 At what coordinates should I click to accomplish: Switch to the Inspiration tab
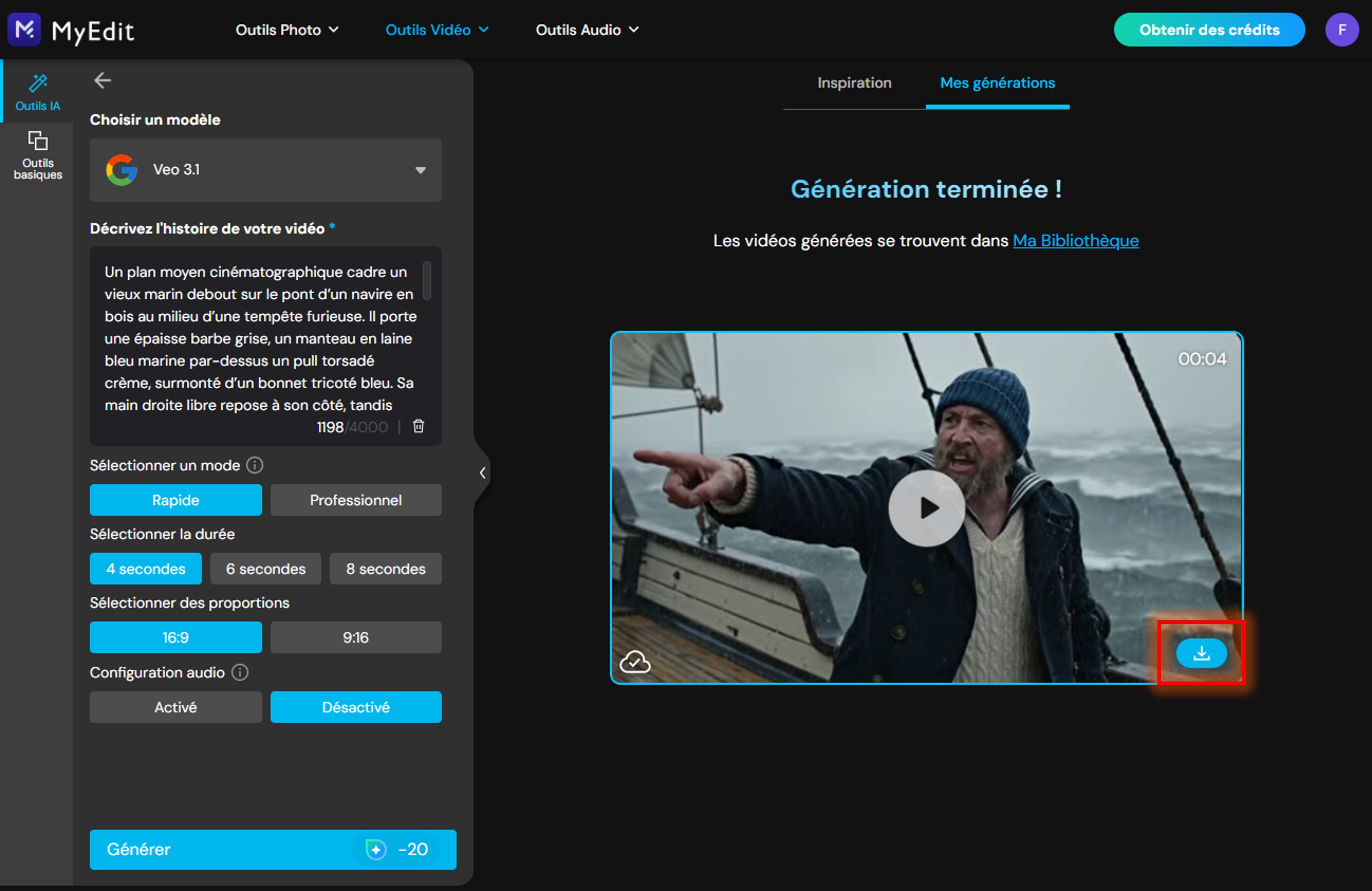(854, 83)
